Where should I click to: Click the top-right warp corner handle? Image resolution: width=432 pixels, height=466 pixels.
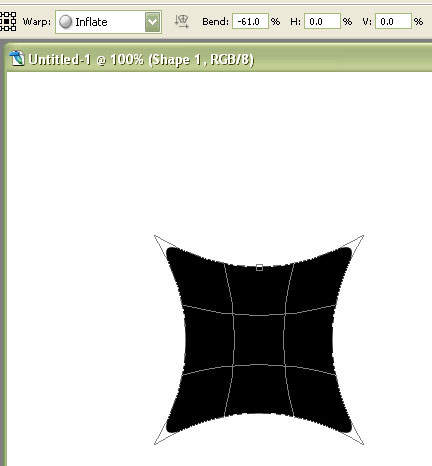click(x=362, y=237)
